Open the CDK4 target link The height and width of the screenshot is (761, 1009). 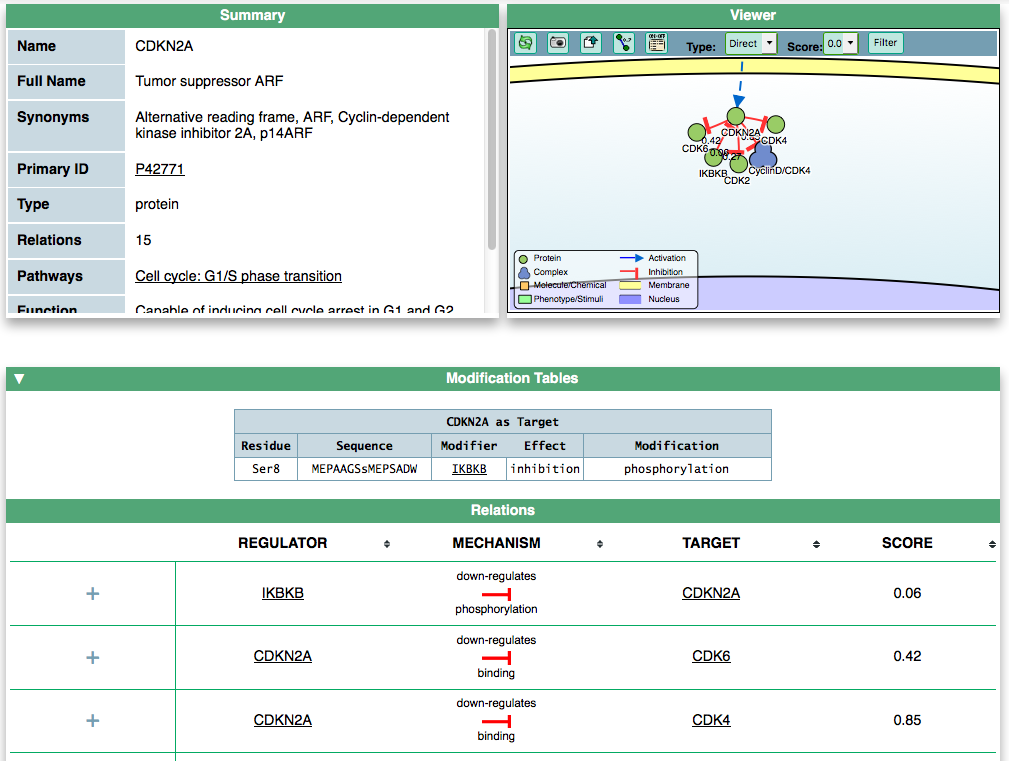tap(711, 720)
